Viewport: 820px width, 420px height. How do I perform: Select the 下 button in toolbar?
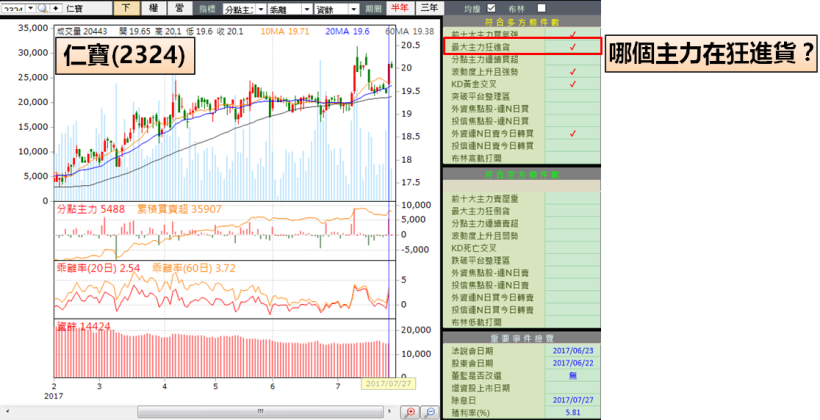click(x=126, y=8)
